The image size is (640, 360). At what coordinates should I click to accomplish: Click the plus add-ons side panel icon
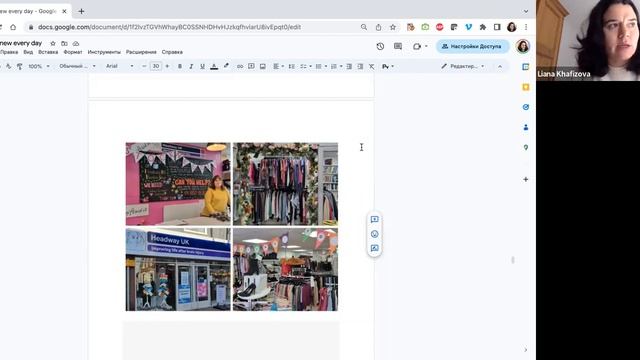tap(526, 179)
